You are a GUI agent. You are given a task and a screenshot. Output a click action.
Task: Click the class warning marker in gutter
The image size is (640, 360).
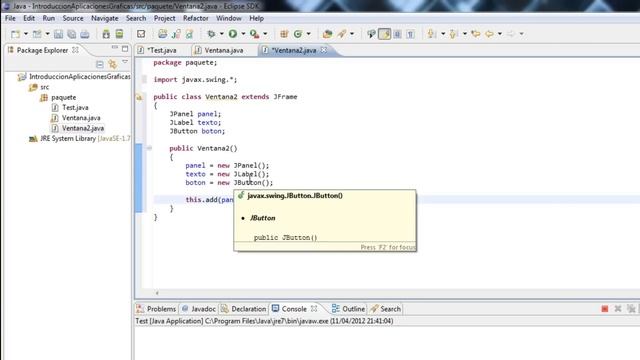(139, 97)
